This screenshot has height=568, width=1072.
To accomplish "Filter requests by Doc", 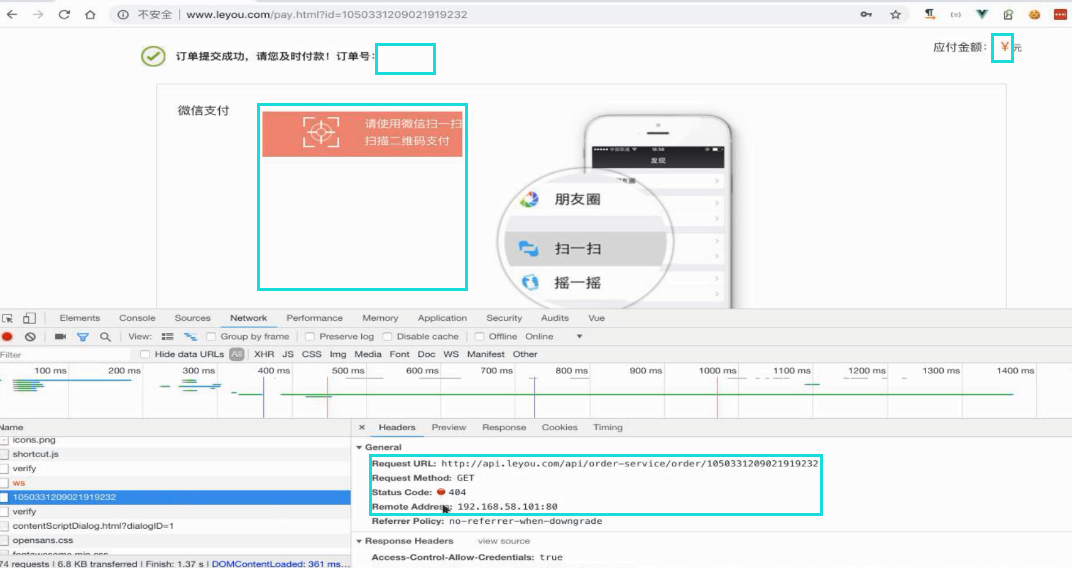I will [x=426, y=354].
